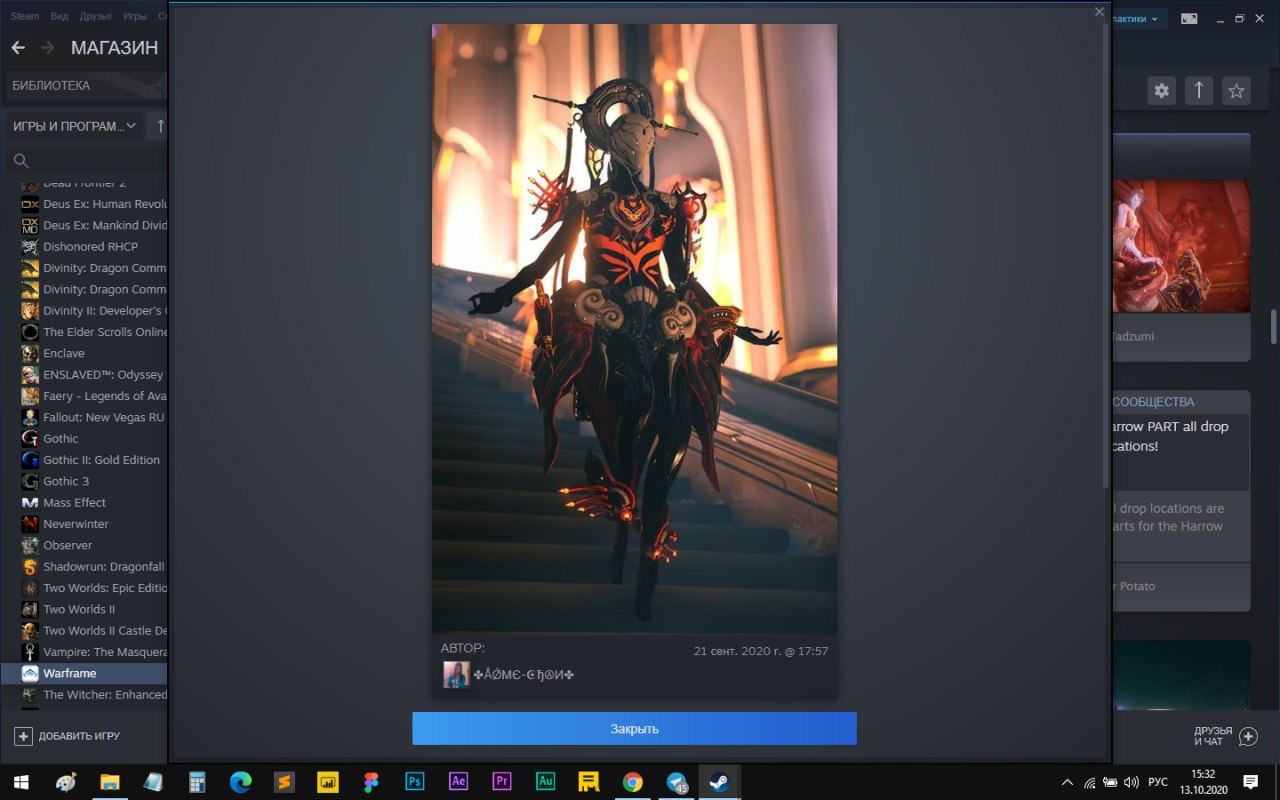Open the Друзья menu
Viewport: 1280px width, 800px height.
point(97,17)
